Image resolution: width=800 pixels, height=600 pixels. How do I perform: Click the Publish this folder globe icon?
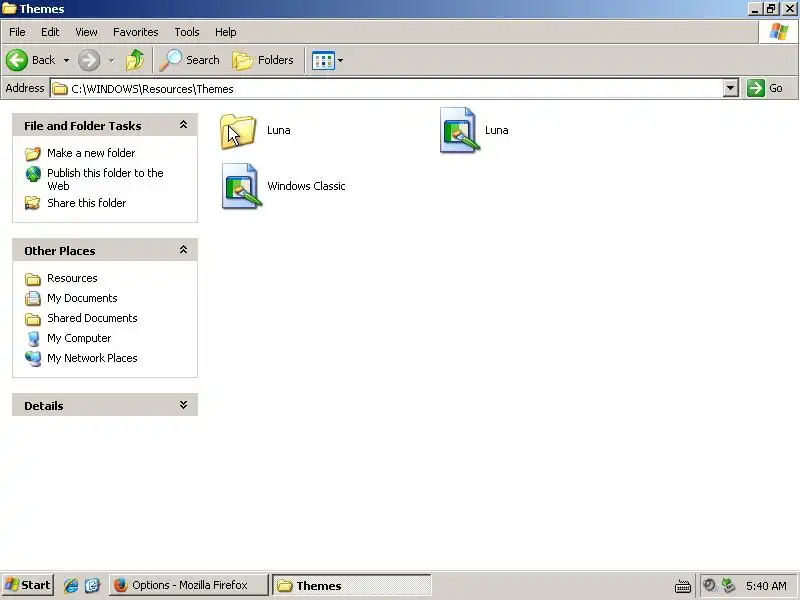[33, 174]
